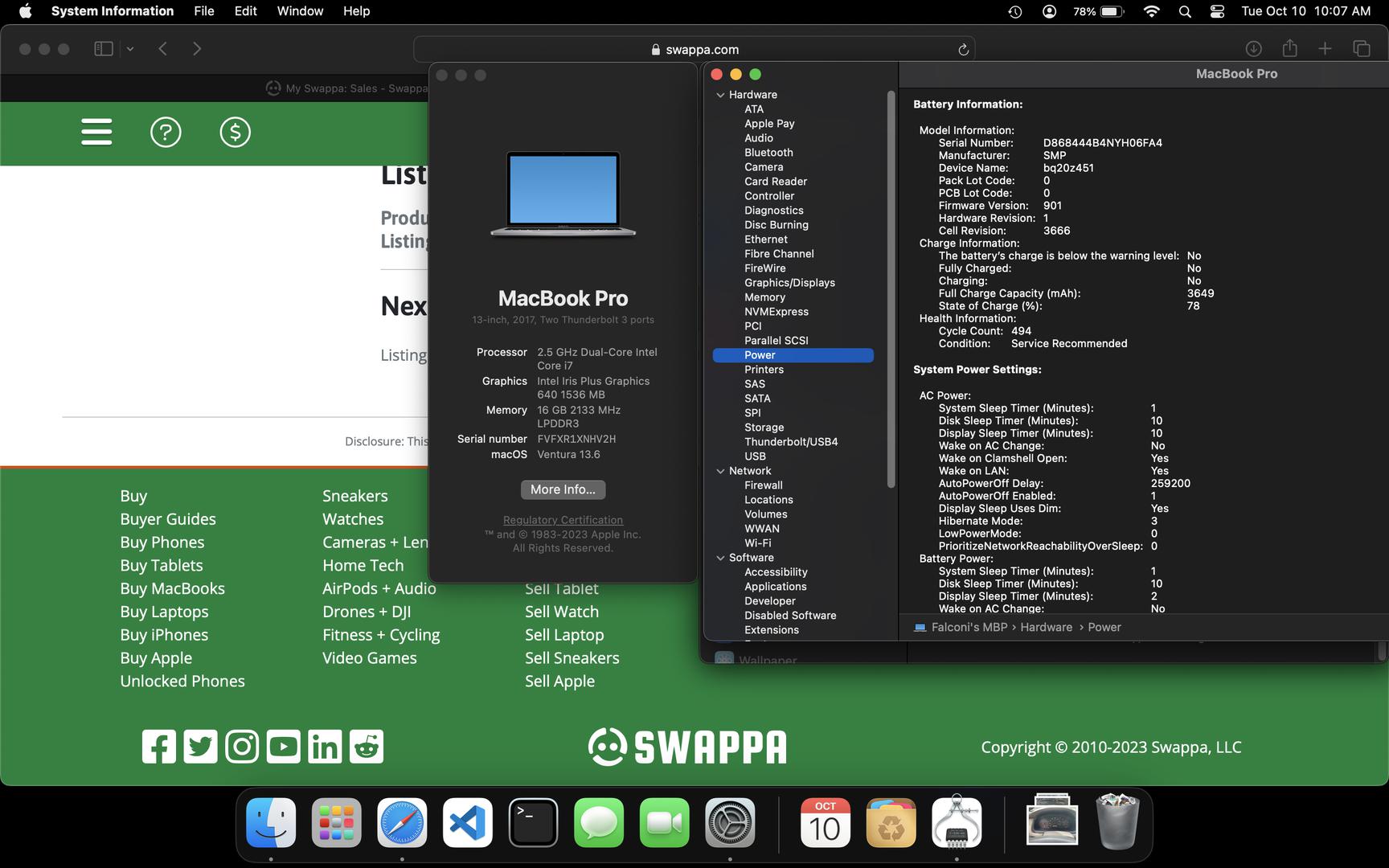This screenshot has height=868, width=1389.
Task: Open the Swappa hamburger menu
Action: 96,132
